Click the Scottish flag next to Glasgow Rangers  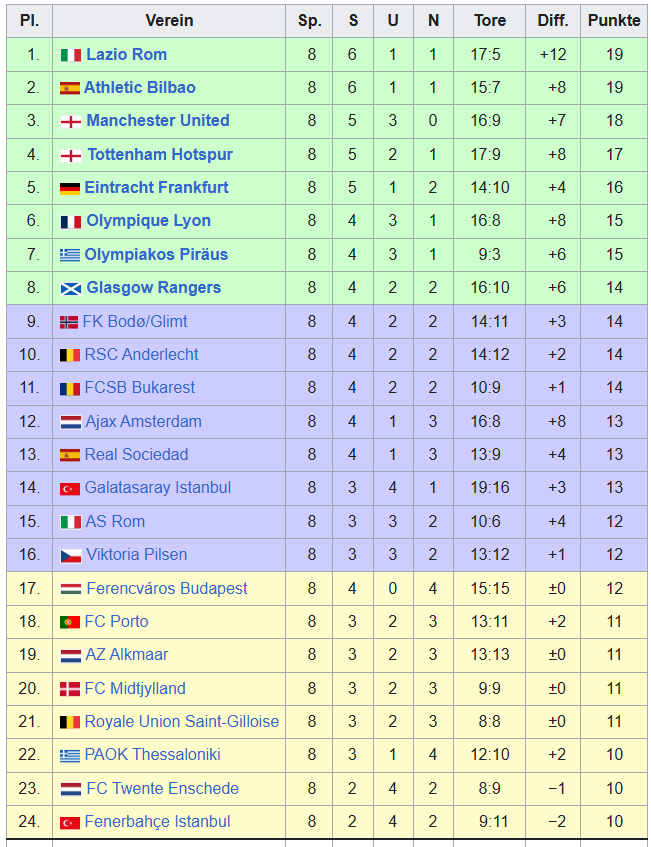[70, 288]
